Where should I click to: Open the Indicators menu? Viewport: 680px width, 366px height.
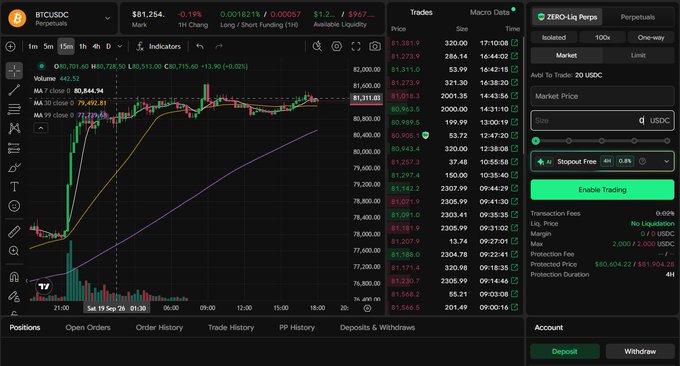click(x=158, y=46)
